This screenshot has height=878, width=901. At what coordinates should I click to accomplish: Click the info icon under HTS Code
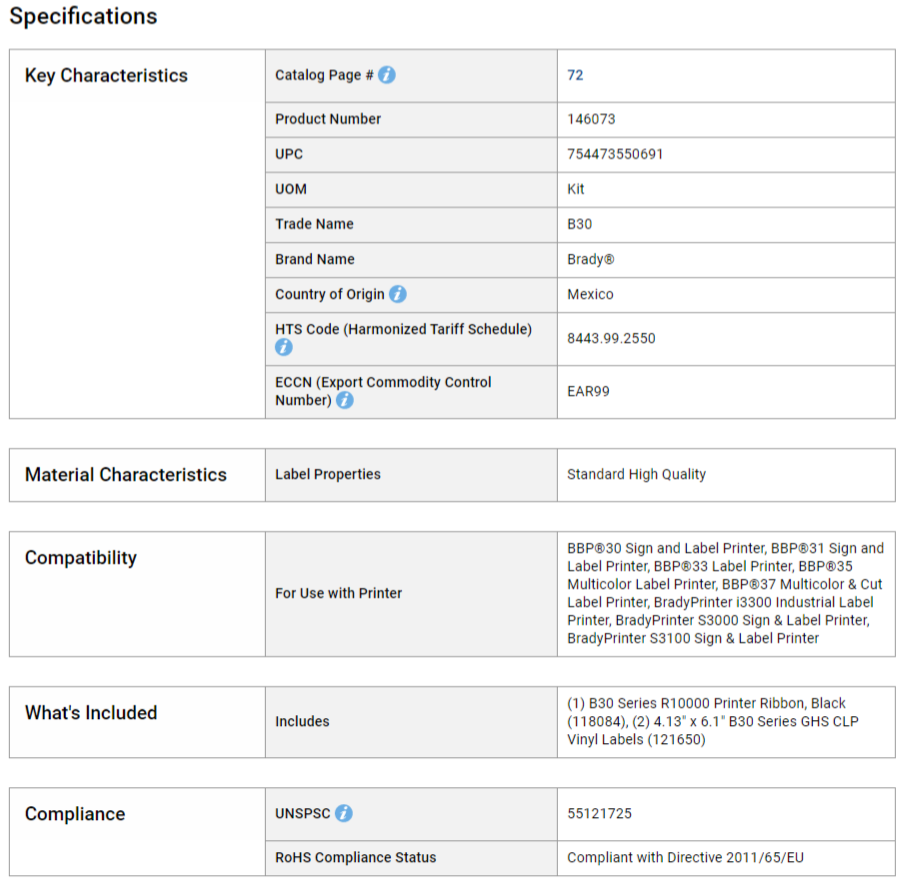(283, 347)
